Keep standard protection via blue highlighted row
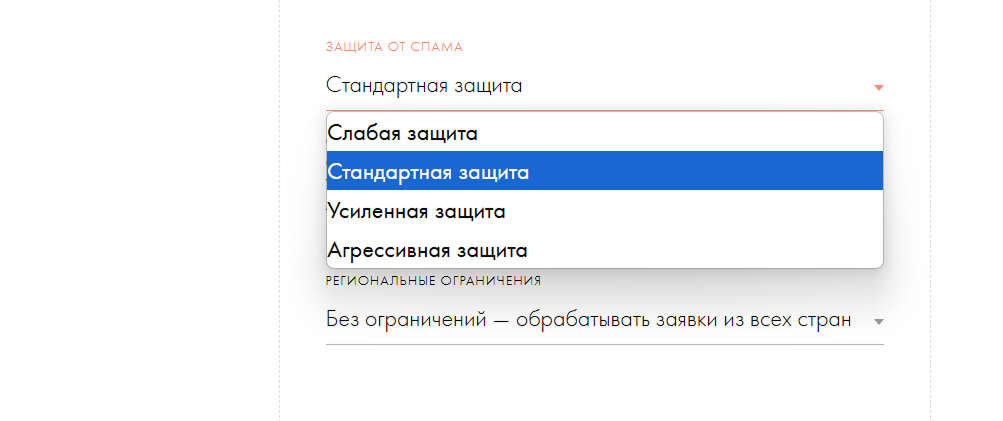This screenshot has width=1003, height=421. point(604,171)
